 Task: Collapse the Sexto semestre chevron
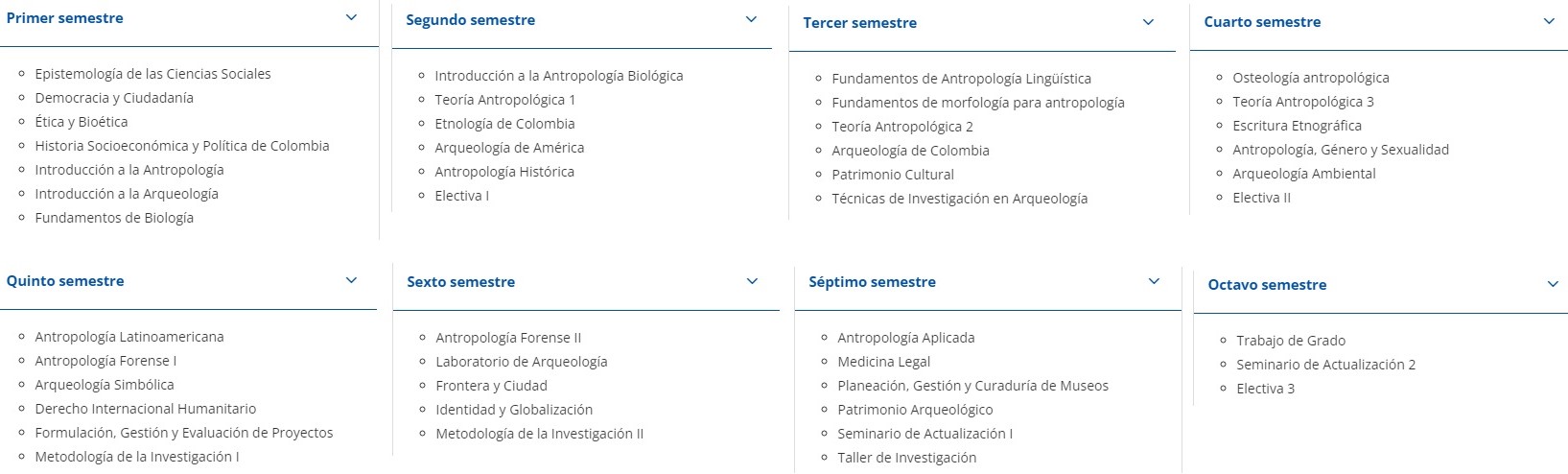[752, 281]
